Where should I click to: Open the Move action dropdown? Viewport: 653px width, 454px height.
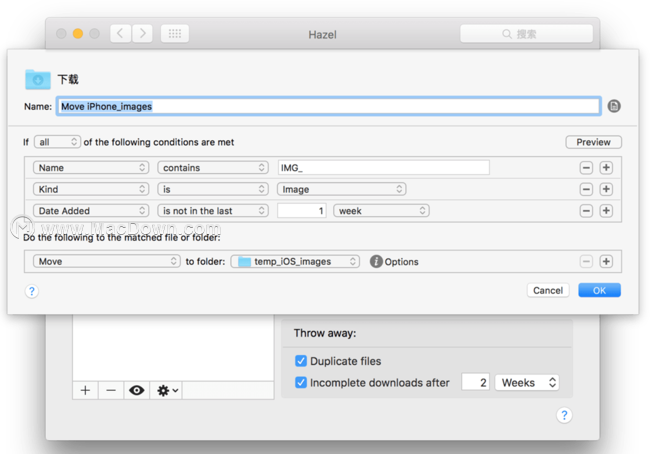[x=107, y=261]
